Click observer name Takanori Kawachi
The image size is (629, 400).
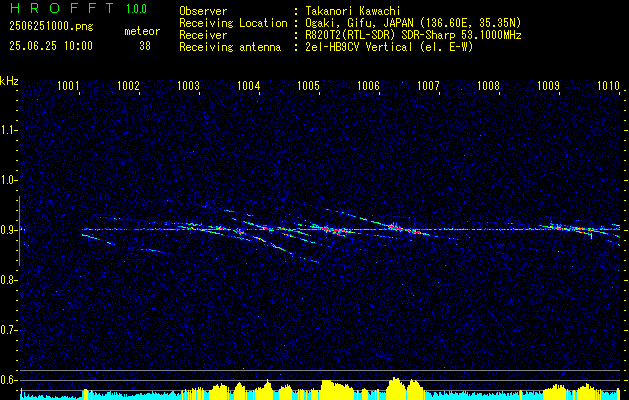click(x=353, y=11)
